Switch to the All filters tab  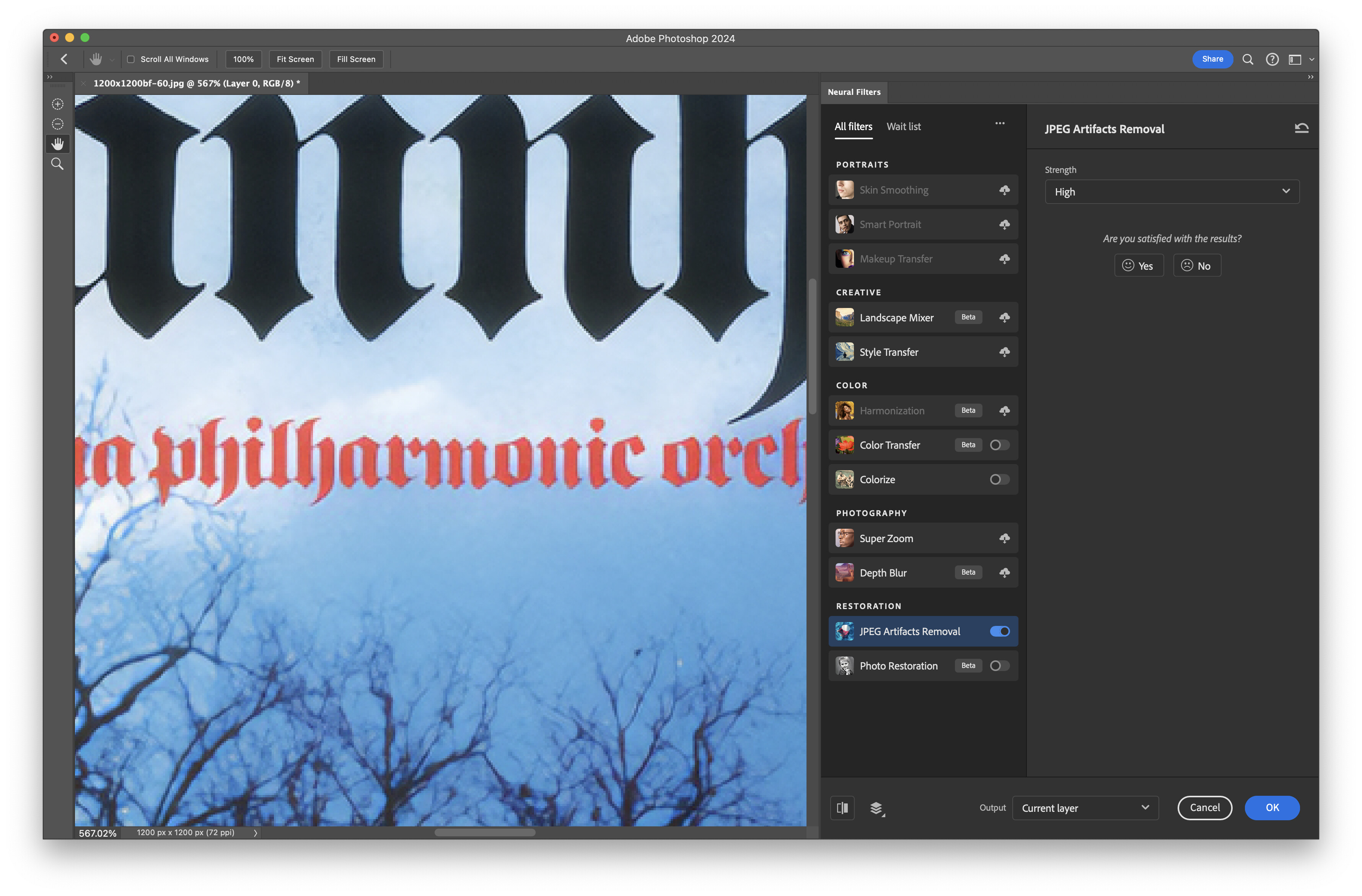(853, 127)
